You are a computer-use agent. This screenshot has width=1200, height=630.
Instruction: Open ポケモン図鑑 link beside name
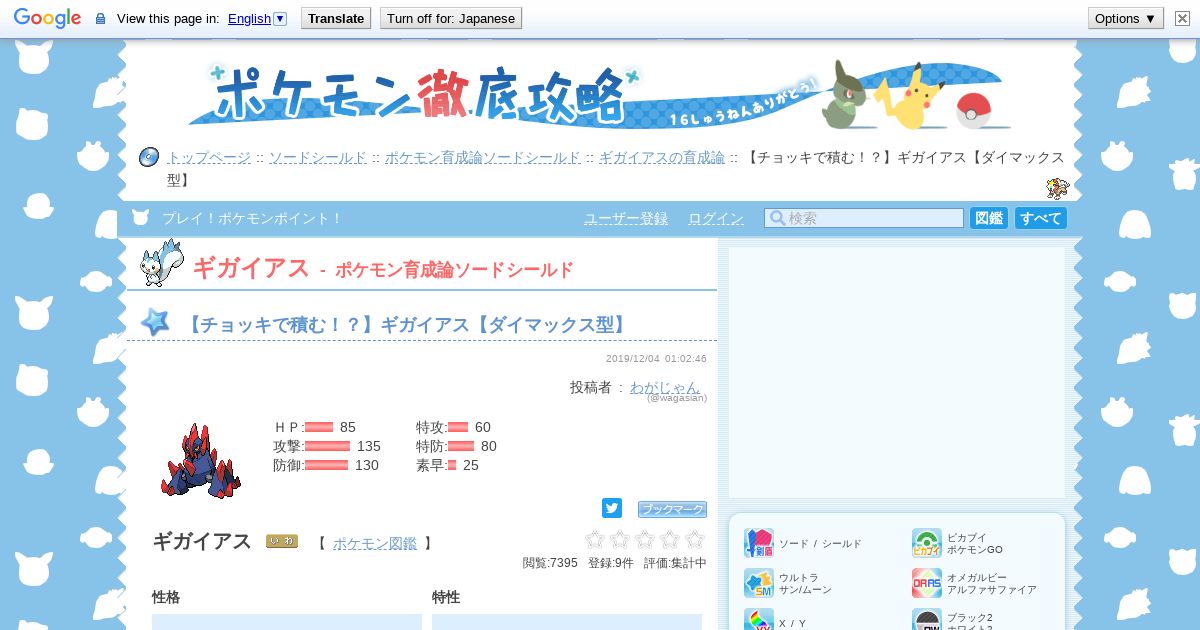click(375, 543)
